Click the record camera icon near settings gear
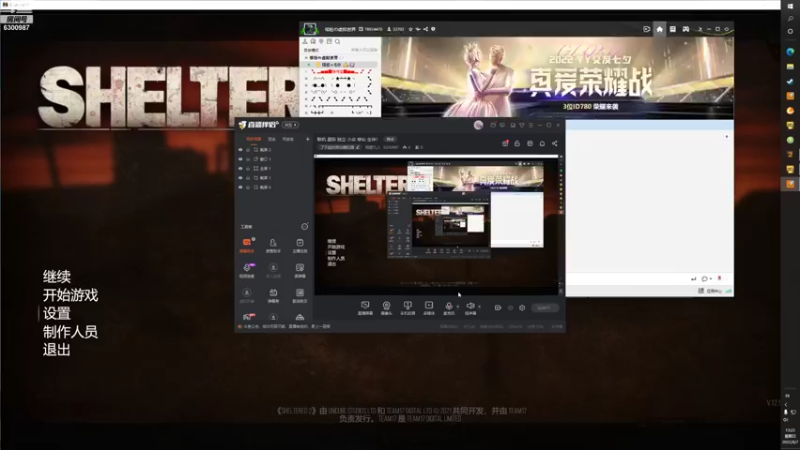The width and height of the screenshot is (800, 450). click(497, 308)
